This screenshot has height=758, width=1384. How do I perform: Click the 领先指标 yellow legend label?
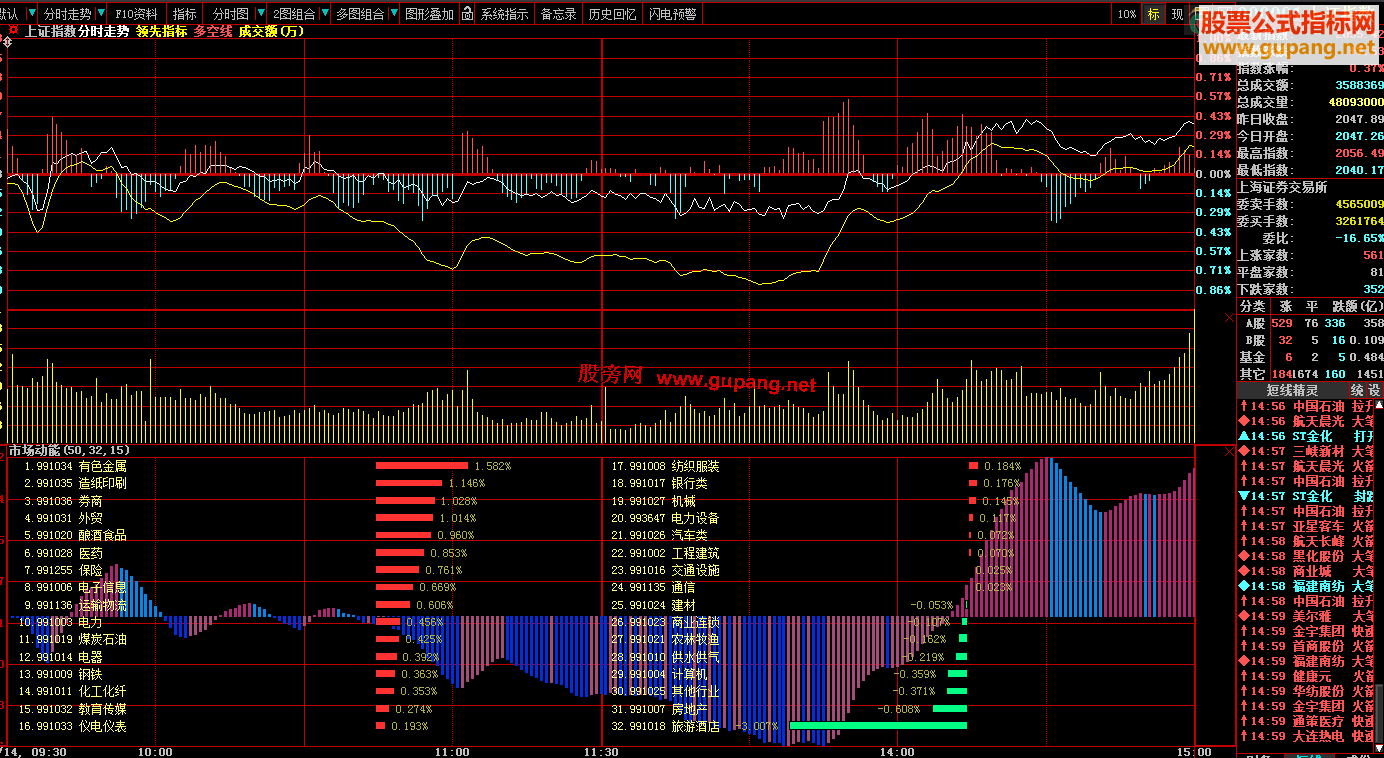click(161, 31)
